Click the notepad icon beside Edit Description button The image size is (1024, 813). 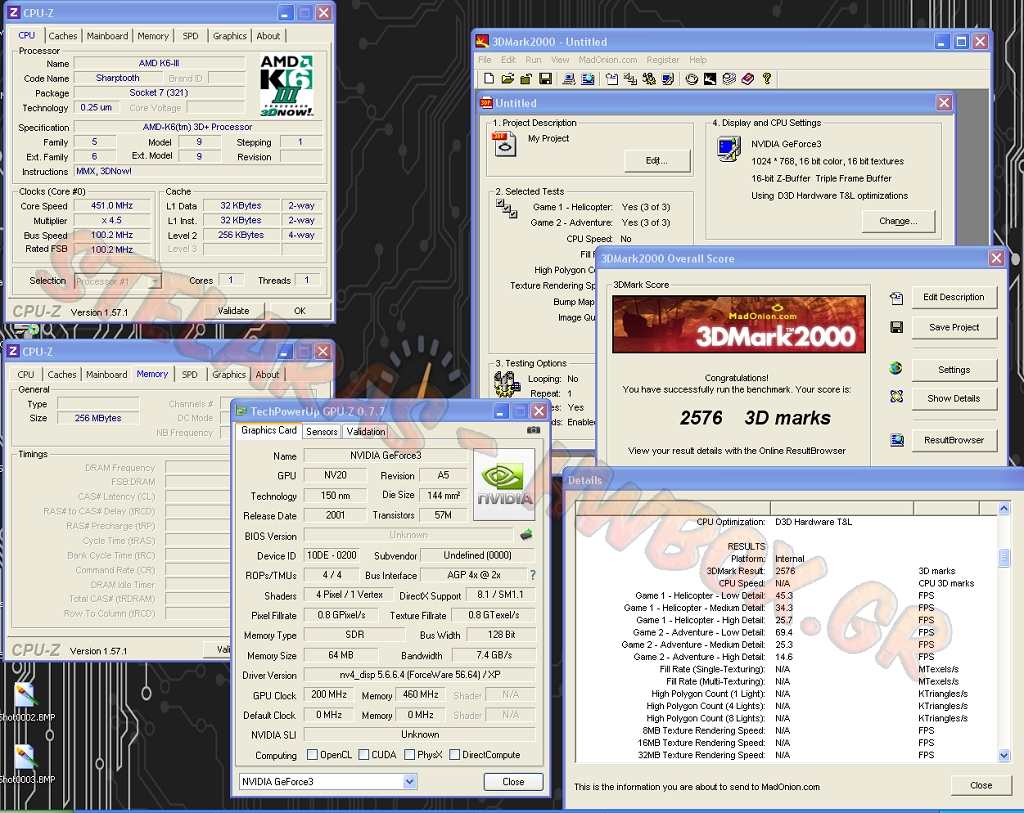pos(897,298)
